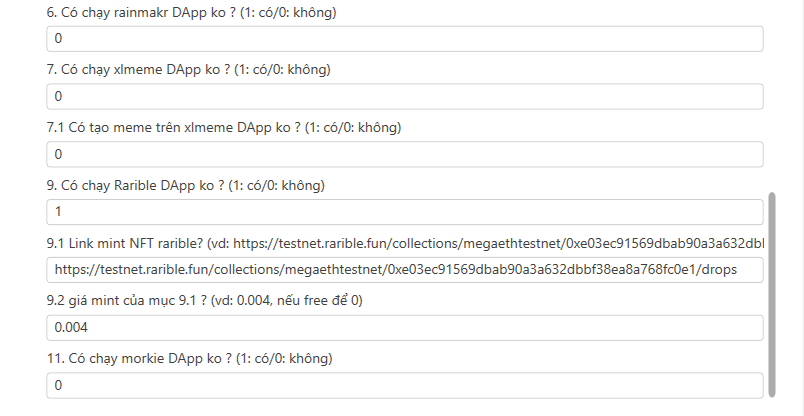Click the example testnet.rarible.fun URL in label 9.1

tap(498, 243)
